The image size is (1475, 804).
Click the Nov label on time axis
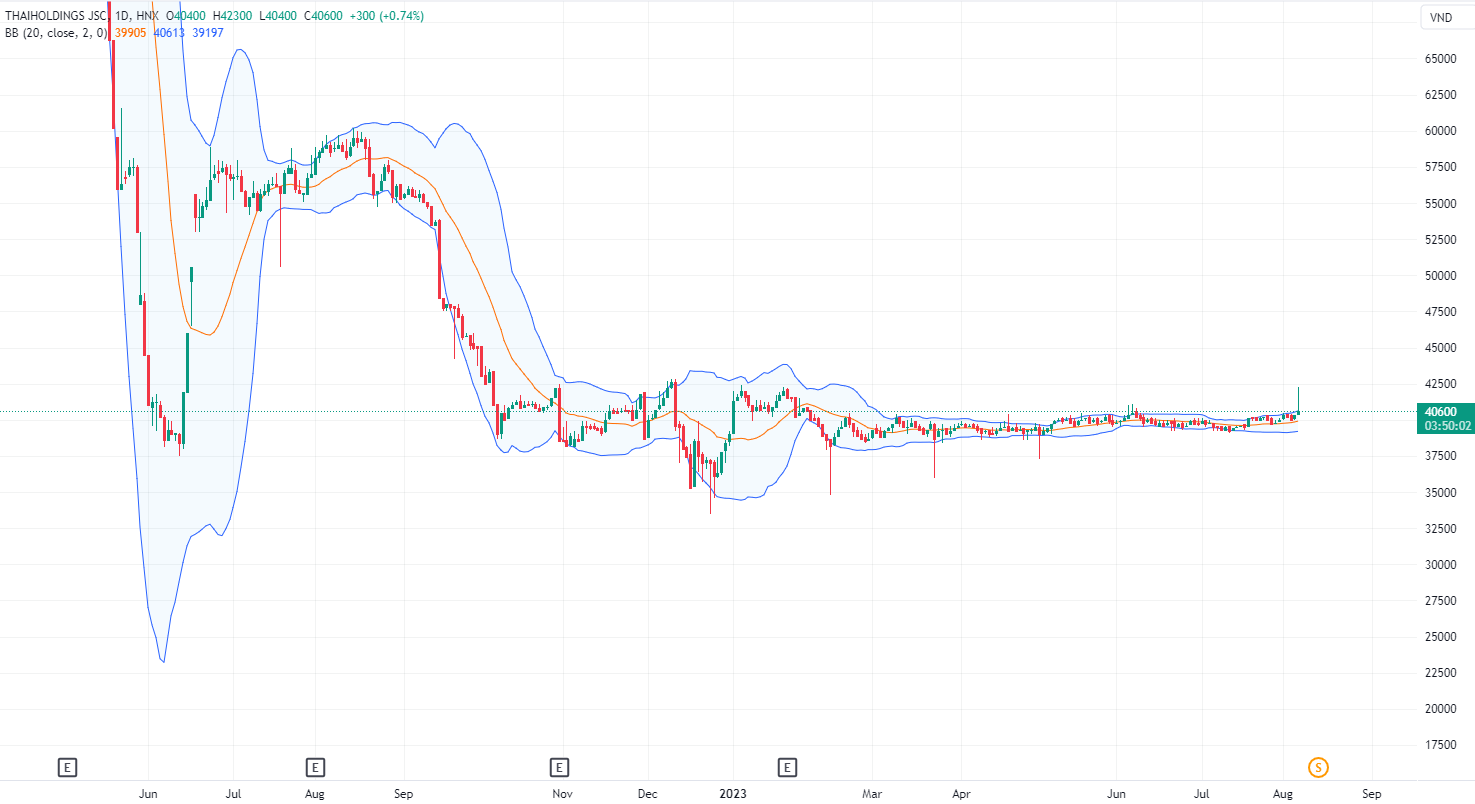(562, 793)
